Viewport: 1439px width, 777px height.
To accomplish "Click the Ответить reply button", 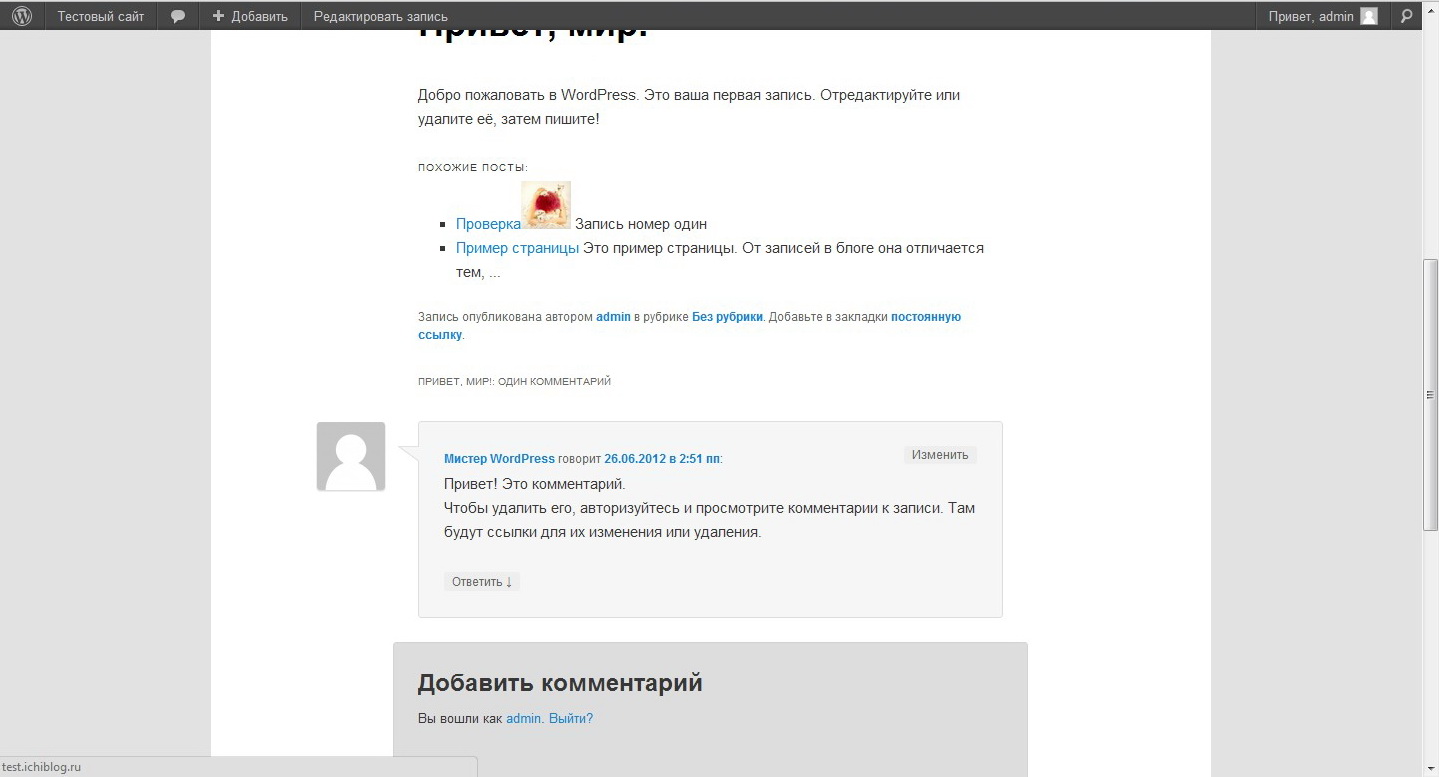I will [x=482, y=582].
